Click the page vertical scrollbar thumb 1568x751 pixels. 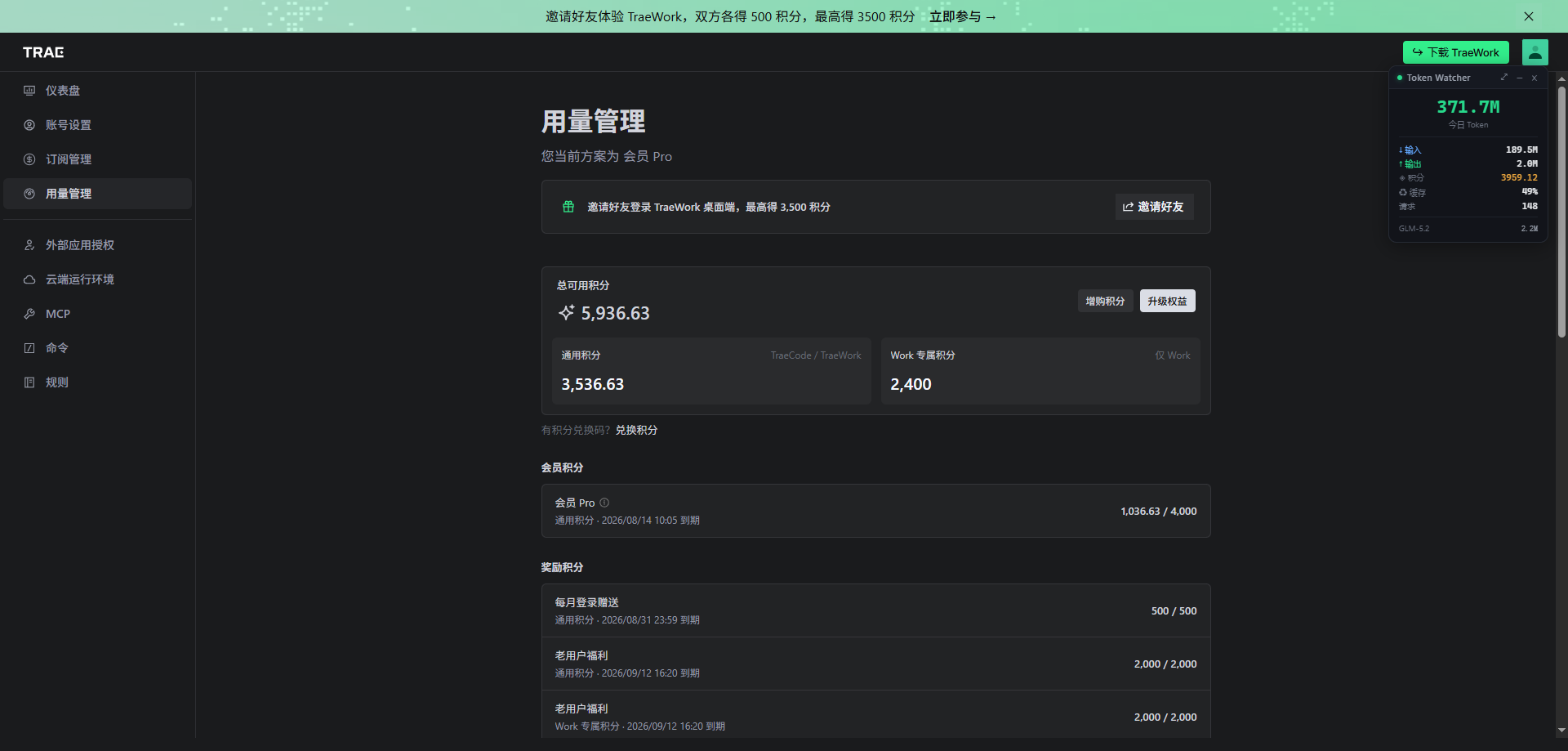click(x=1561, y=212)
